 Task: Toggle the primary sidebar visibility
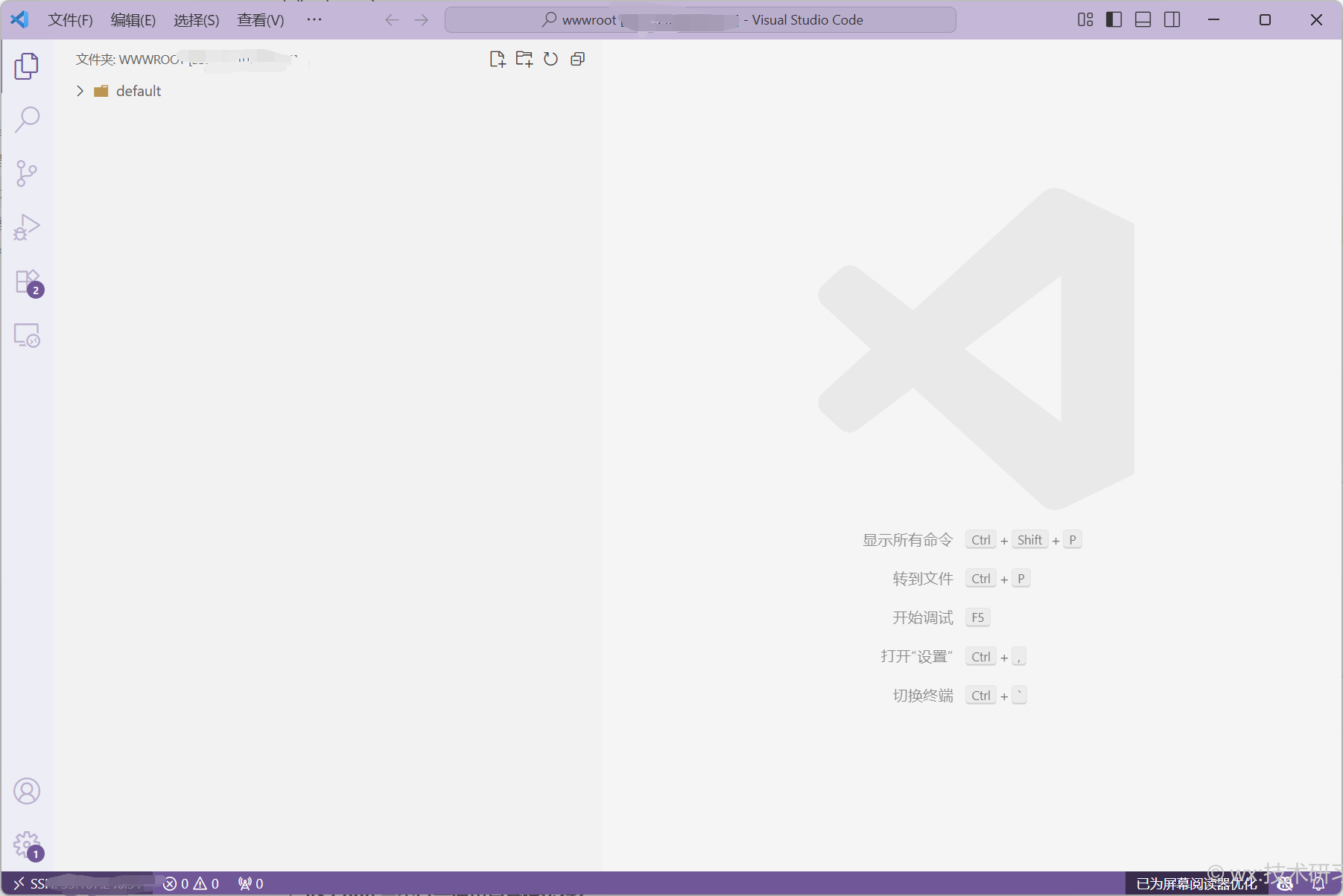pyautogui.click(x=1114, y=20)
